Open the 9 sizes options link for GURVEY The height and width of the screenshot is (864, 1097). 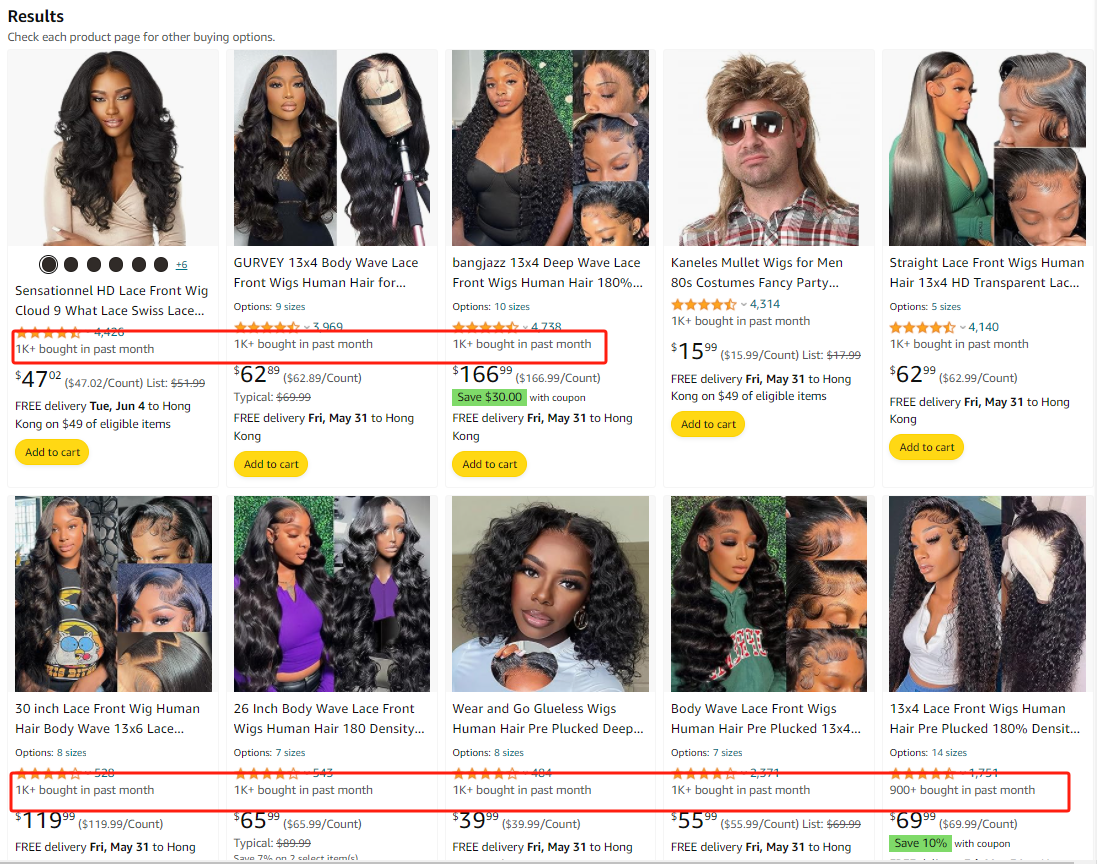[290, 306]
